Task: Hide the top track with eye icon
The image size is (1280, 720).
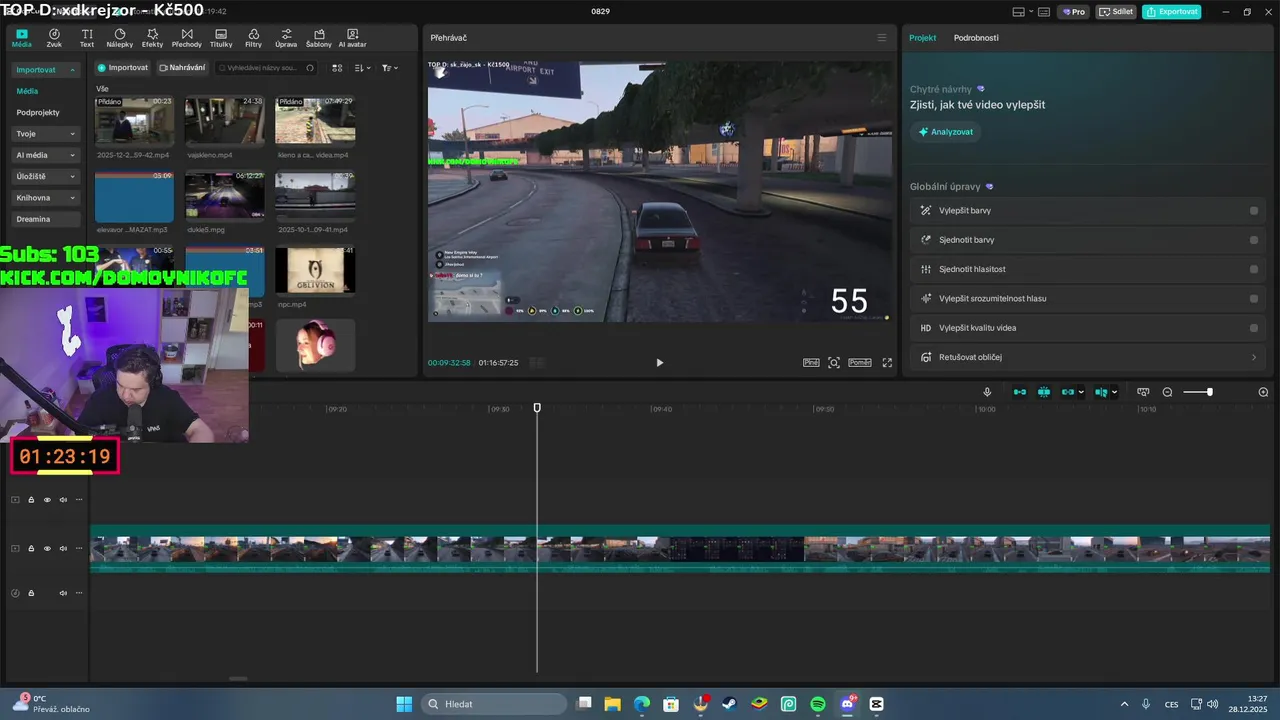Action: tap(47, 500)
